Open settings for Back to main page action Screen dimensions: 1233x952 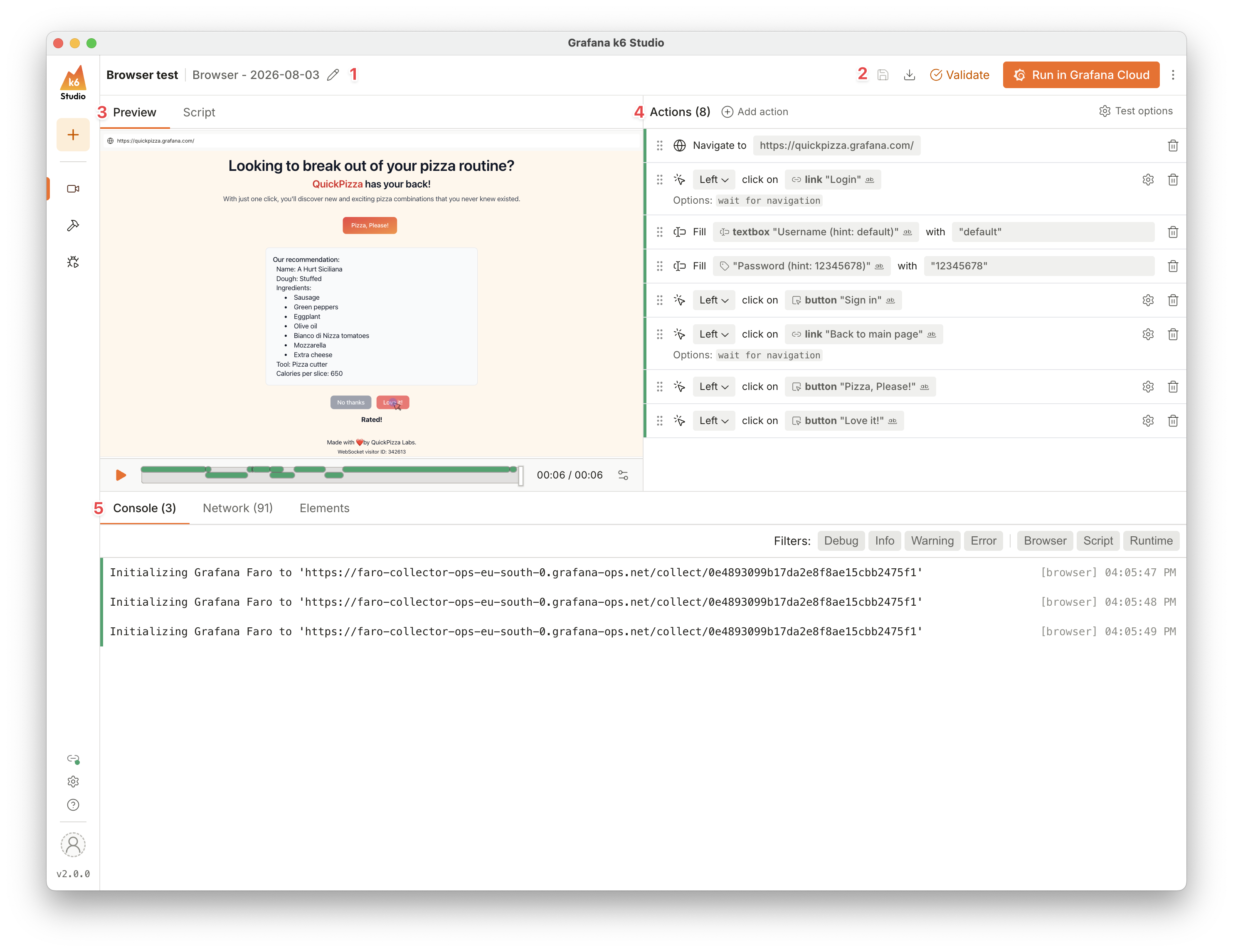(x=1148, y=334)
